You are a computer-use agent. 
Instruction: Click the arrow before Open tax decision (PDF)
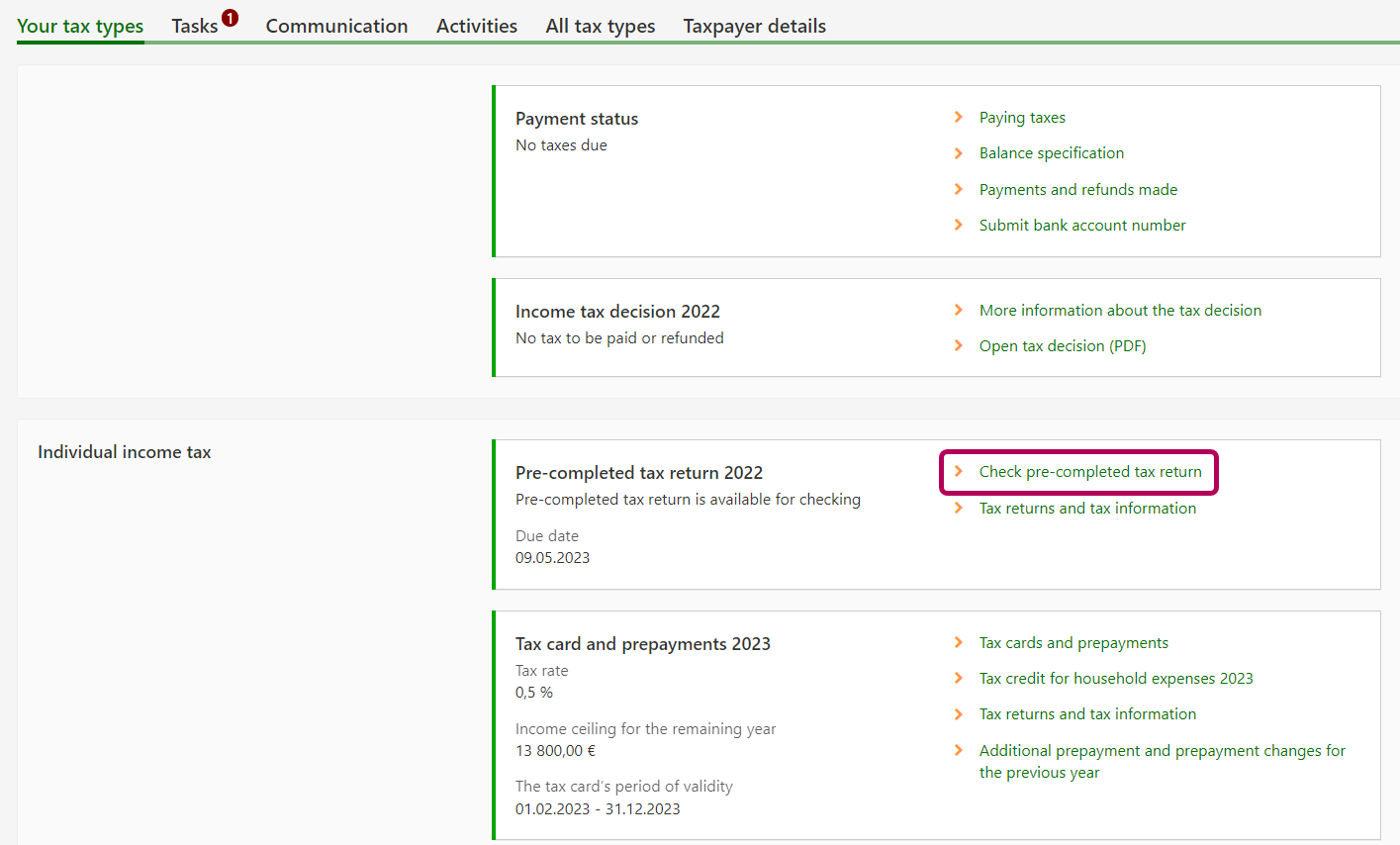pyautogui.click(x=958, y=345)
